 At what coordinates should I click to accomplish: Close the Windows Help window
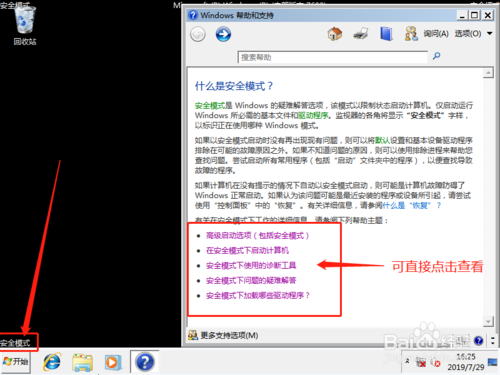[x=487, y=15]
